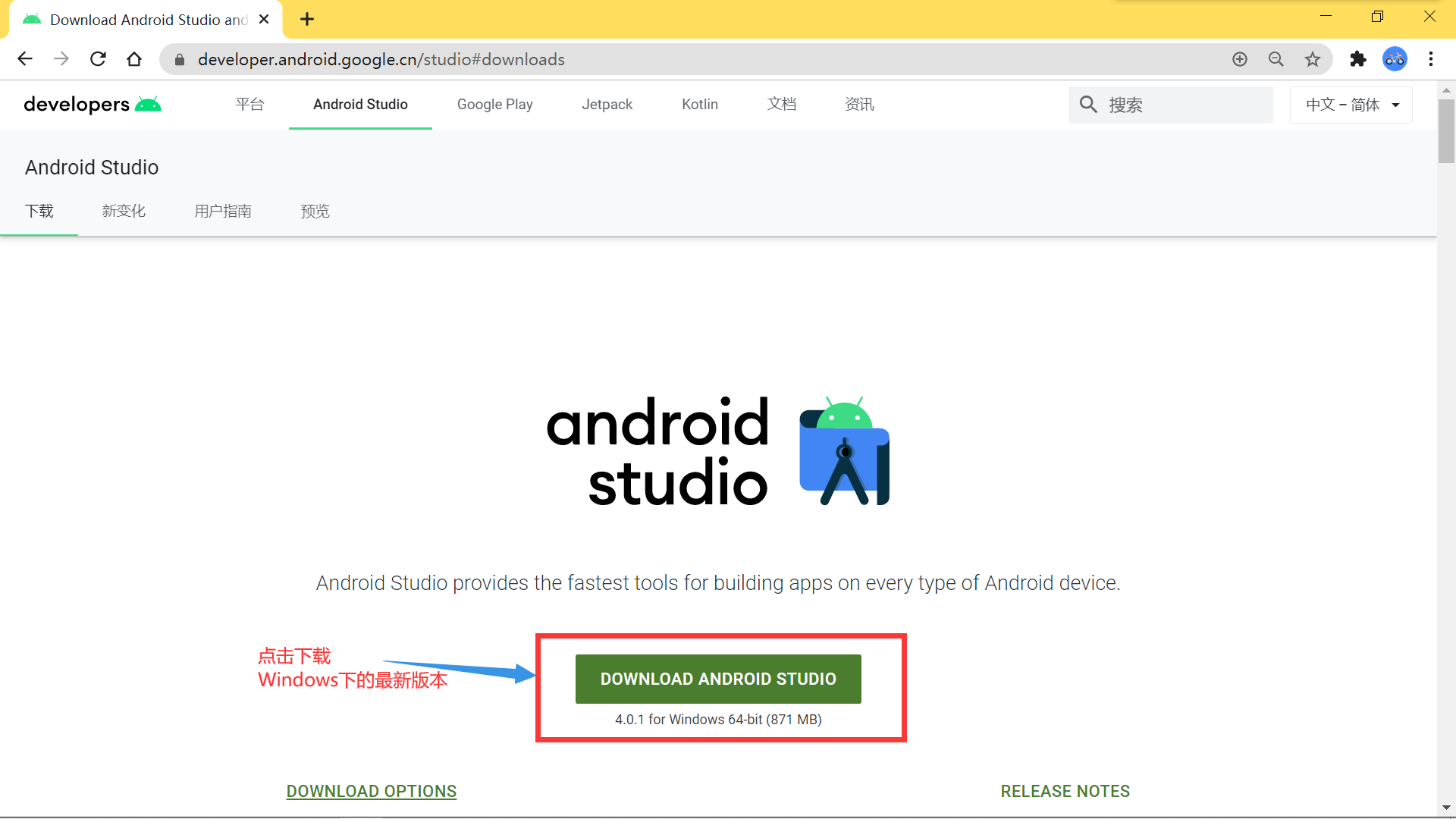Screen dimensions: 1456x819
Task: Open the extensions puzzle icon
Action: point(1357,59)
